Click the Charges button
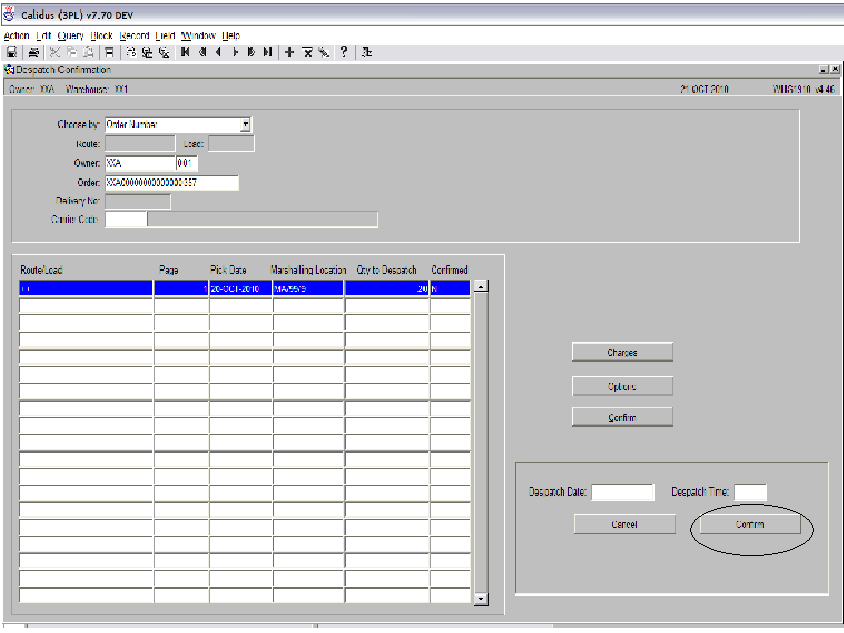The height and width of the screenshot is (633, 844). (622, 353)
